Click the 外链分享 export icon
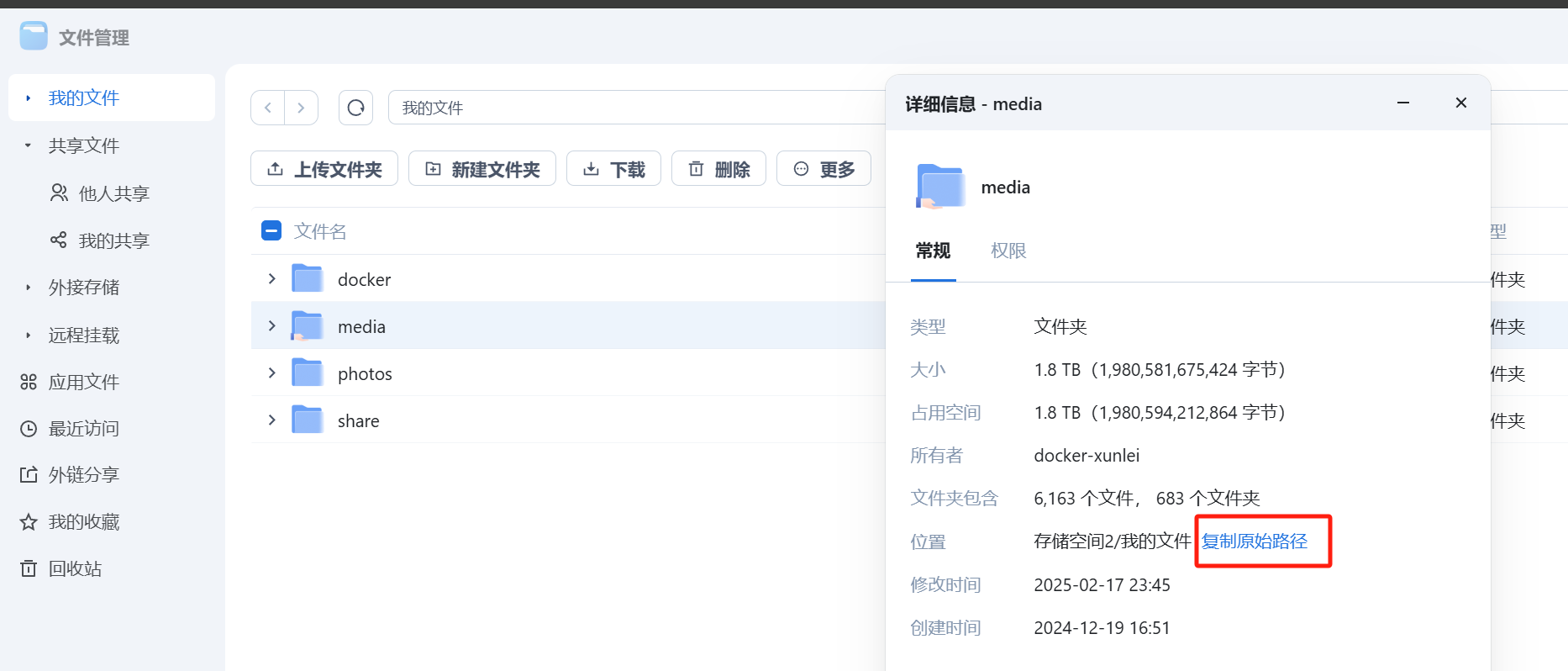 [x=29, y=475]
